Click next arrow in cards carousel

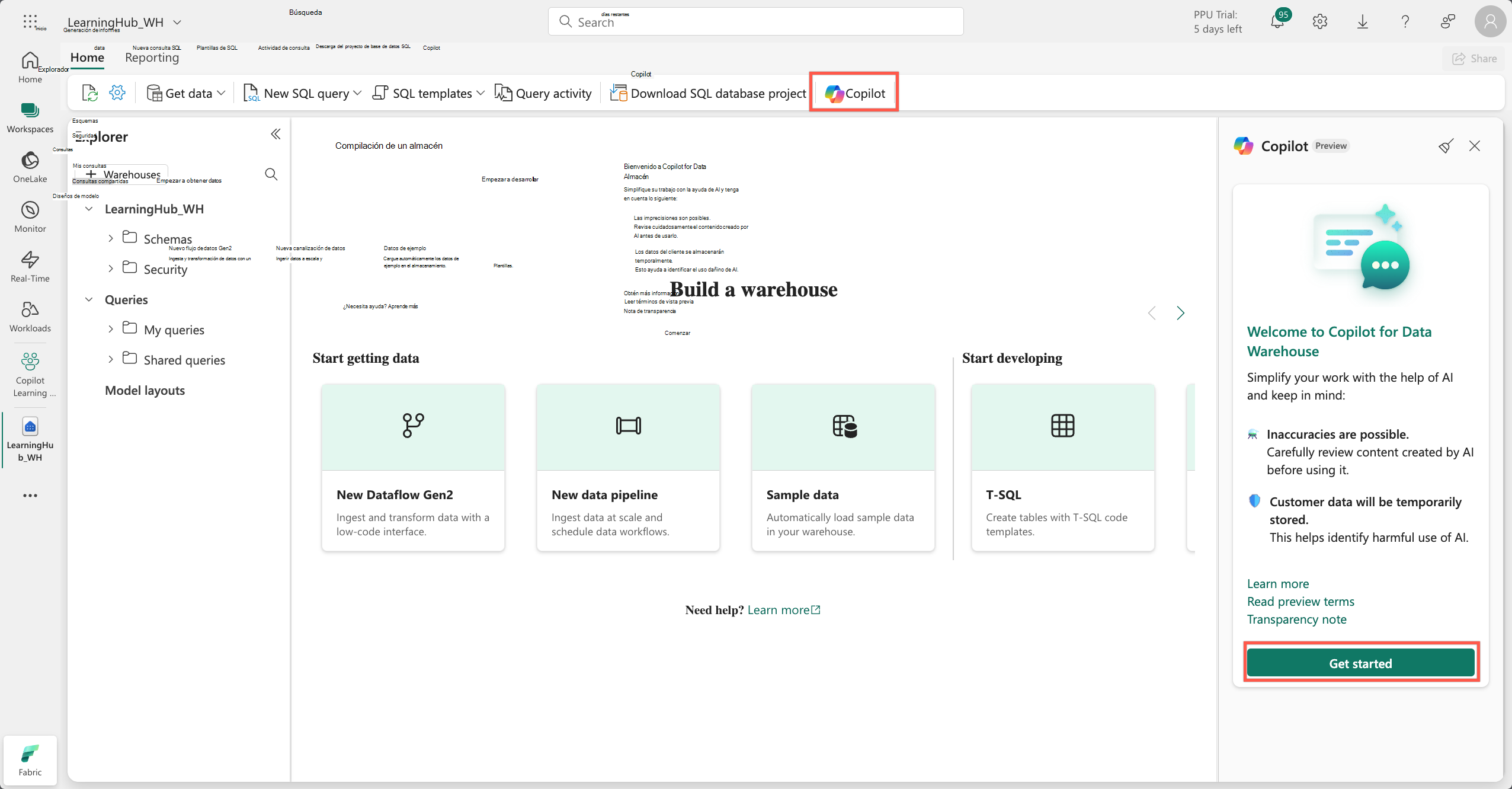[1180, 313]
